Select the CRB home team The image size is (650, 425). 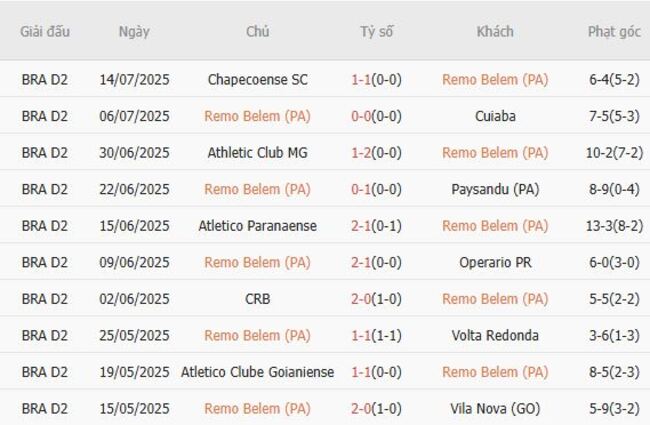tap(257, 299)
